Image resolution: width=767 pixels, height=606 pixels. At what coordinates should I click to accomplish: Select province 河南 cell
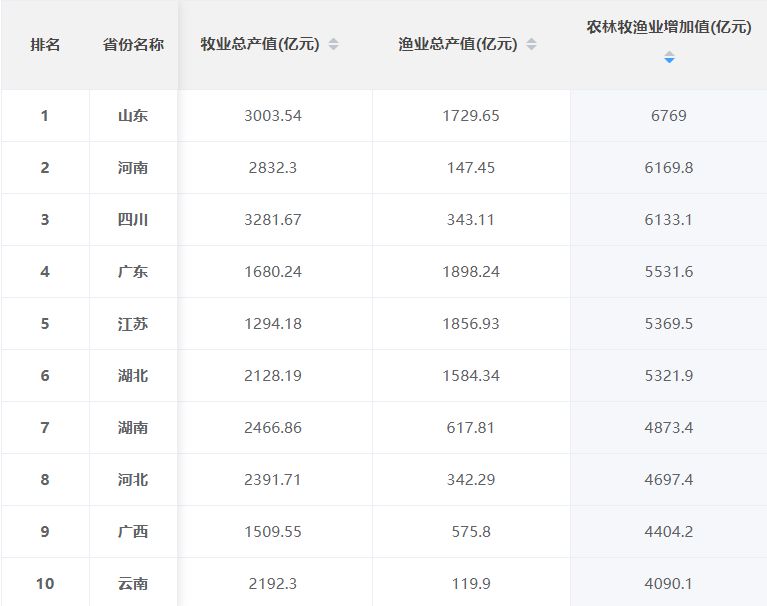click(x=133, y=168)
